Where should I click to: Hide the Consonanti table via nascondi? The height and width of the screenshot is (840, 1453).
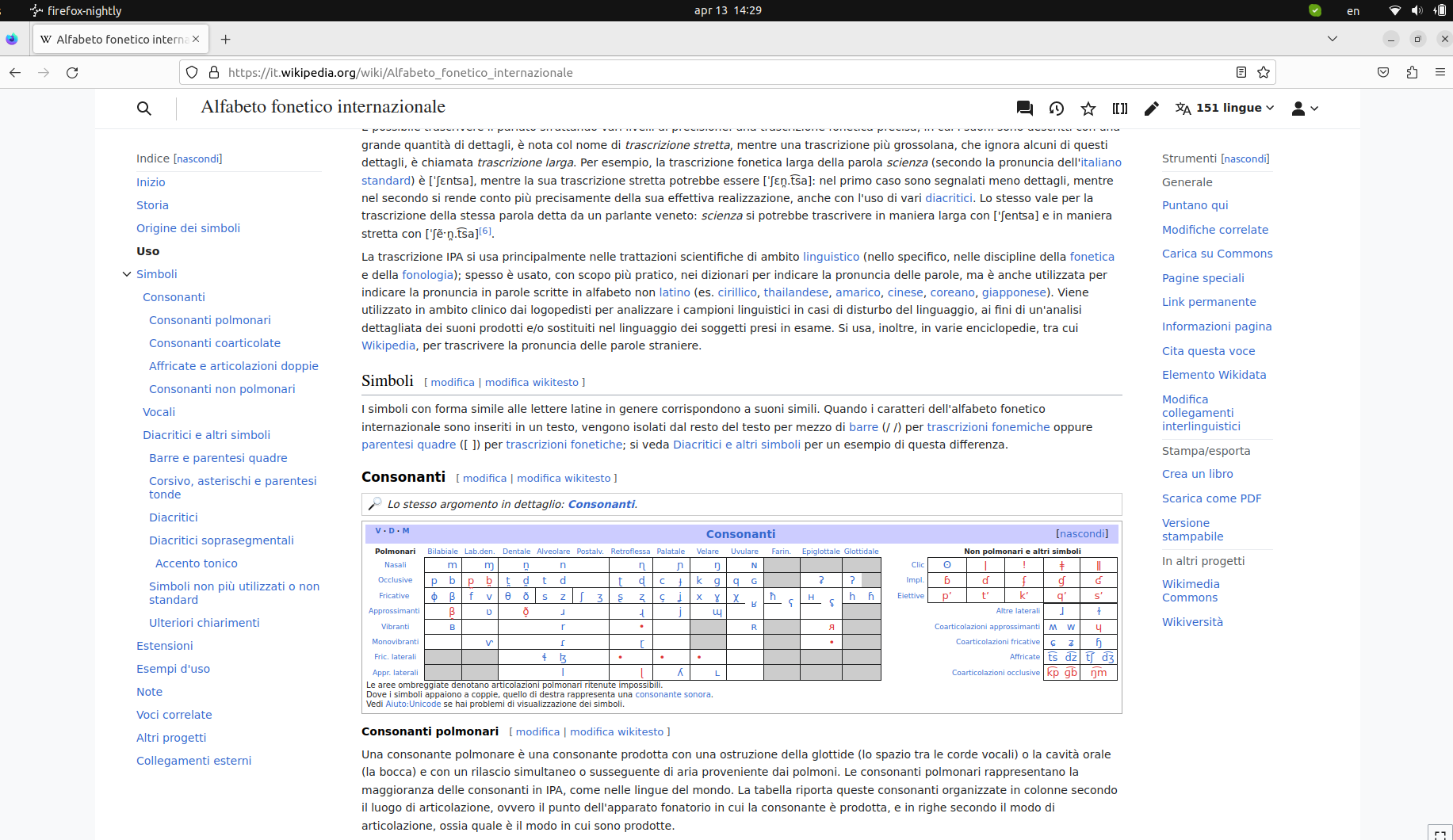coord(1081,533)
